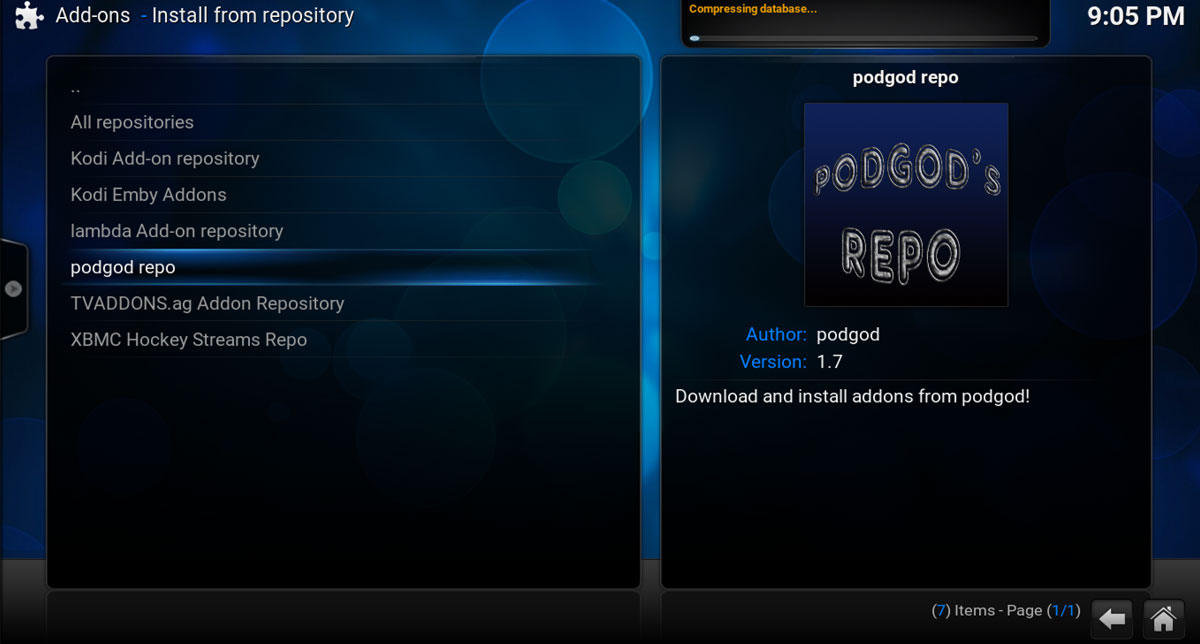1200x644 pixels.
Task: Open lambda Add-on repository
Action: click(343, 231)
